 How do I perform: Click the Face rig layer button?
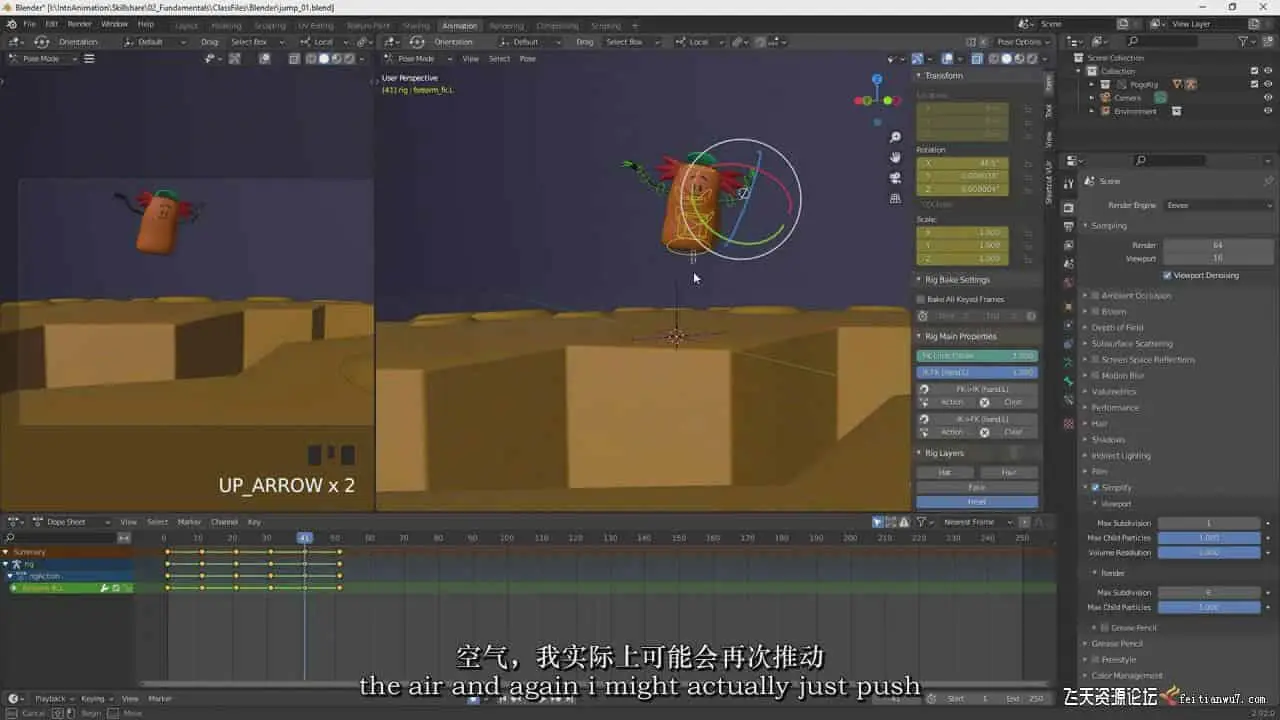coord(977,487)
